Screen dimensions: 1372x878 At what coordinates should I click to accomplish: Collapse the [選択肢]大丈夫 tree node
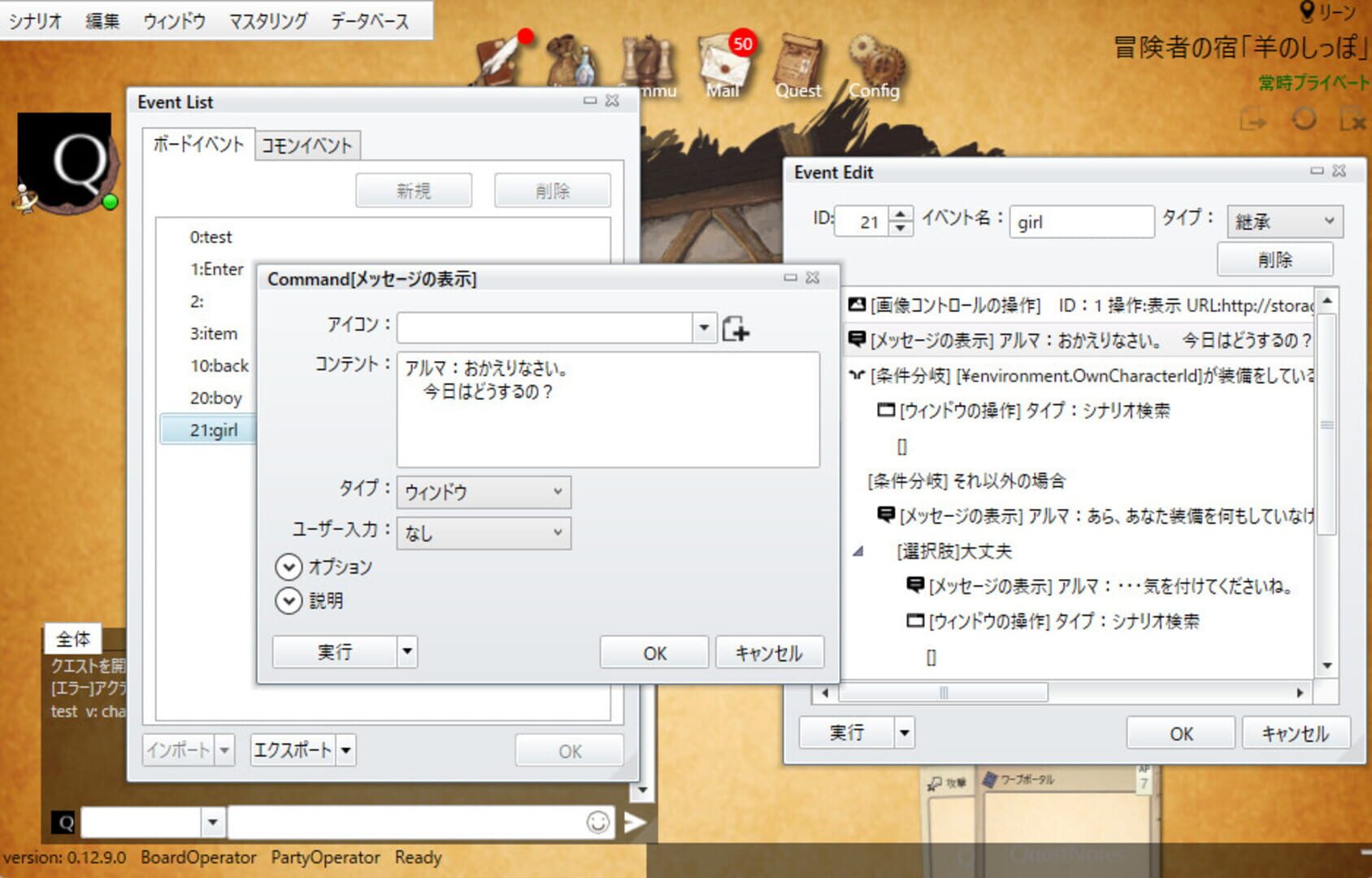click(859, 551)
